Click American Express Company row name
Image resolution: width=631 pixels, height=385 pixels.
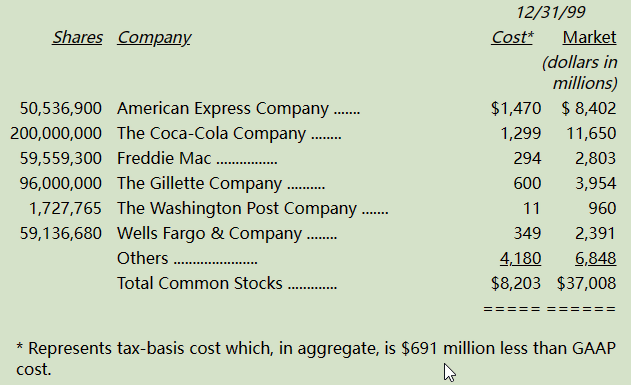[223, 109]
